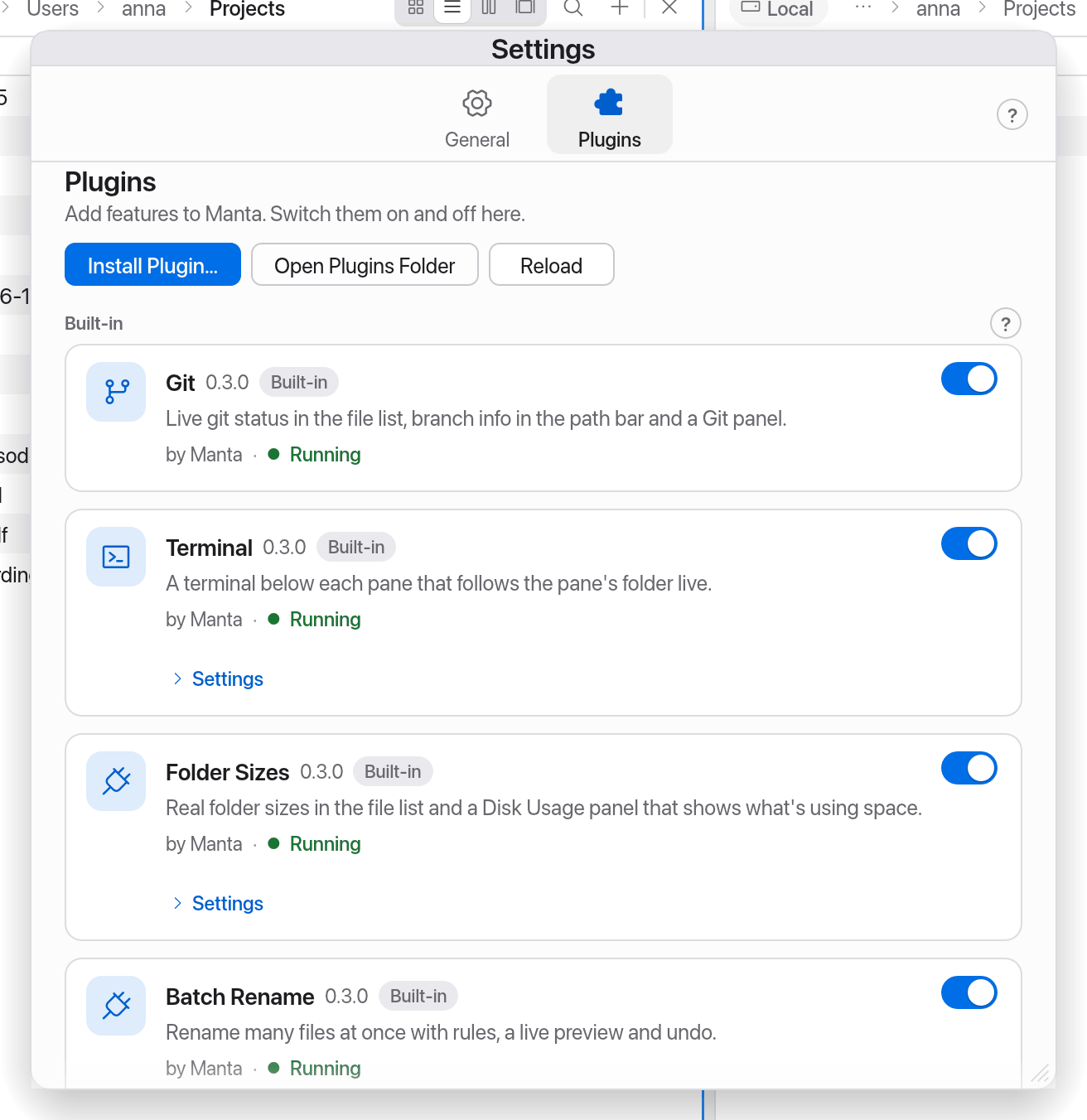Click the Folder Sizes plug icon
Viewport: 1087px width, 1120px height.
pos(116,781)
